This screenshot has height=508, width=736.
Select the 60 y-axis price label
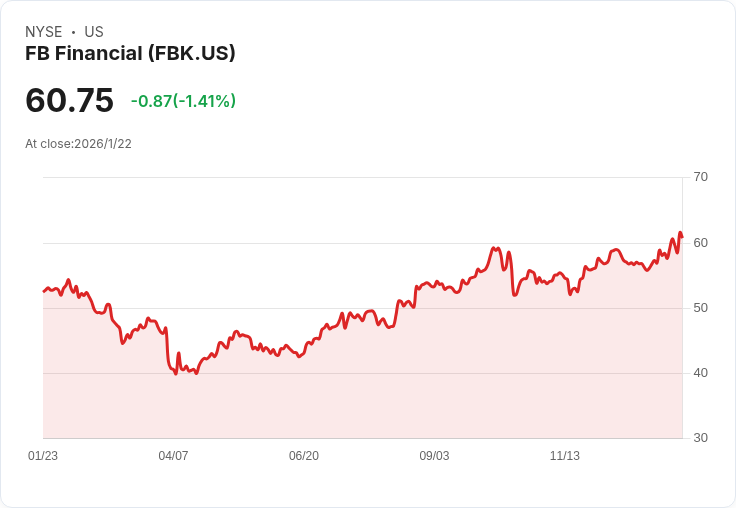[700, 243]
